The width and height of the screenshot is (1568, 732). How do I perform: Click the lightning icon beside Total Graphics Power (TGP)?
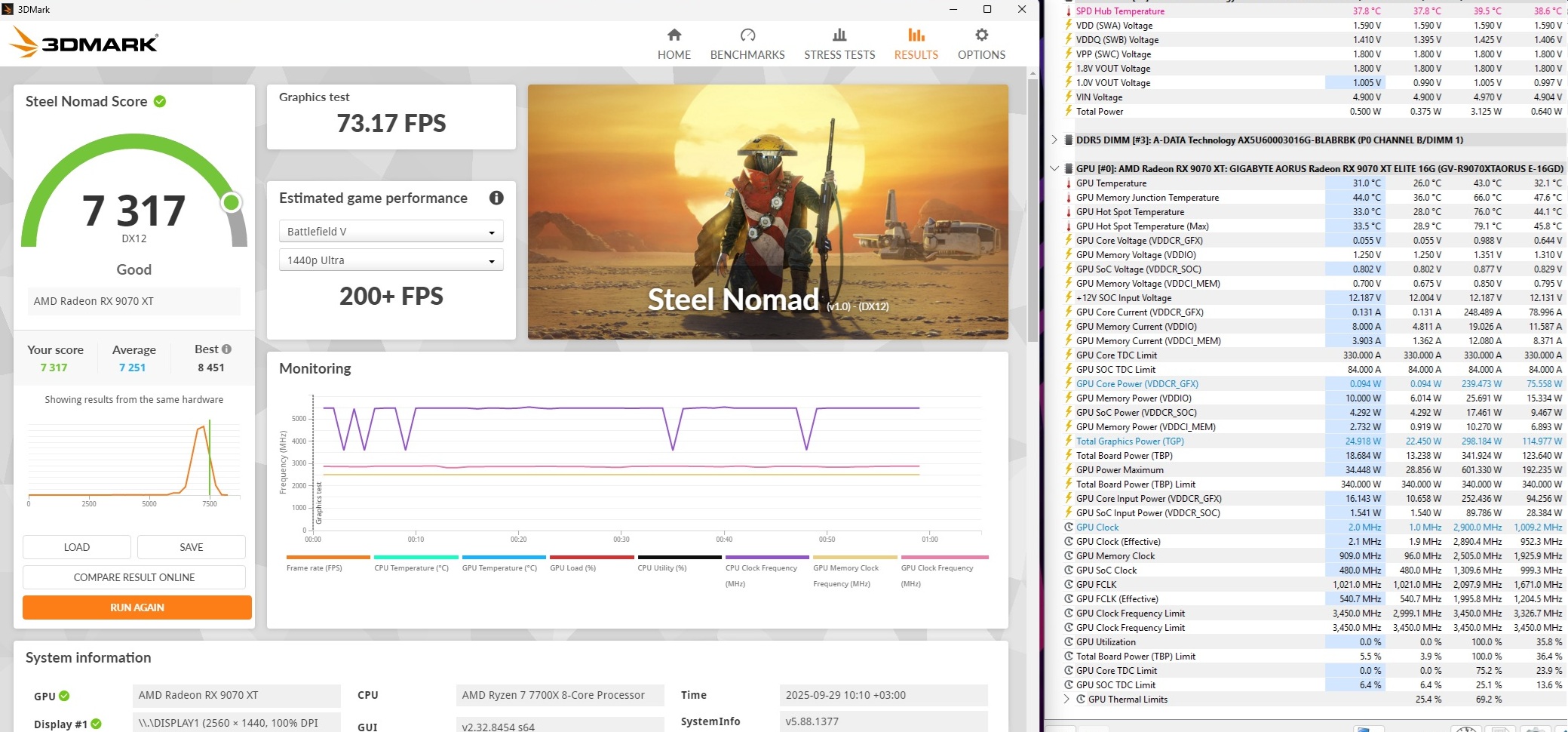pos(1068,441)
